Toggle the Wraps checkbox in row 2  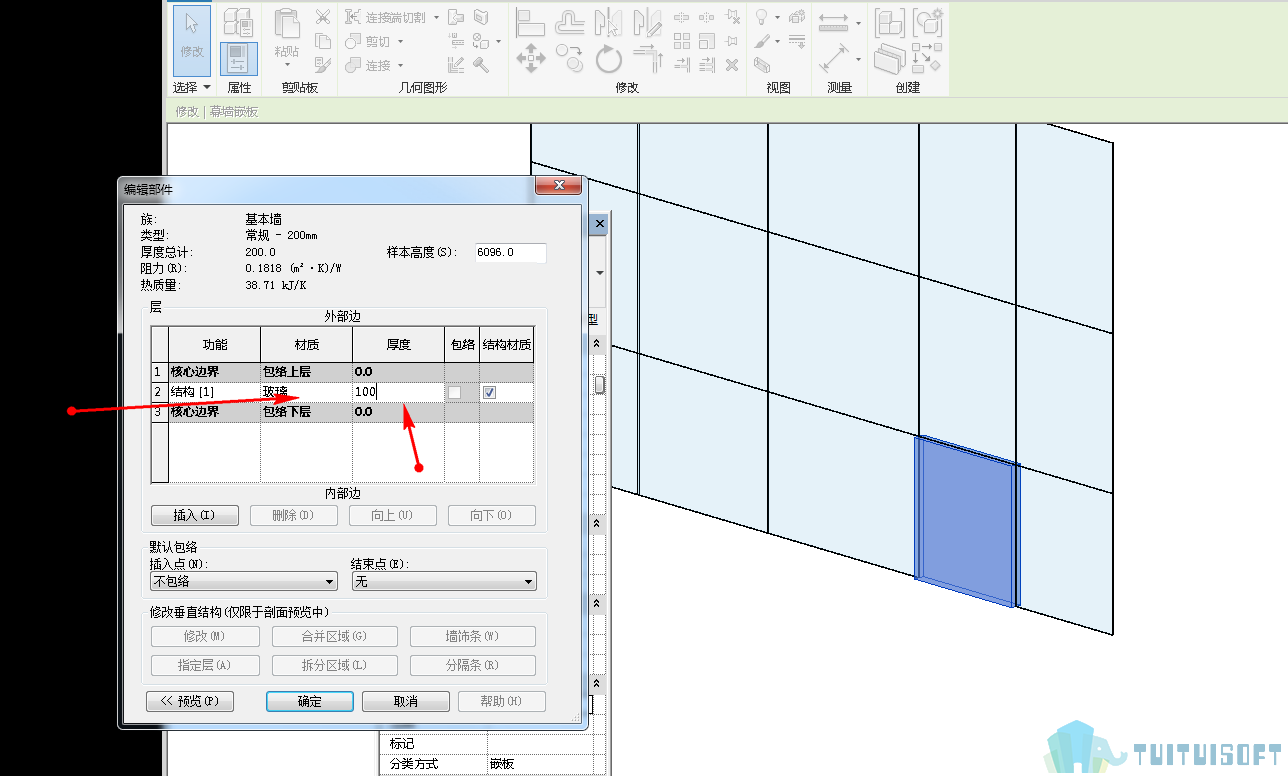pos(455,393)
